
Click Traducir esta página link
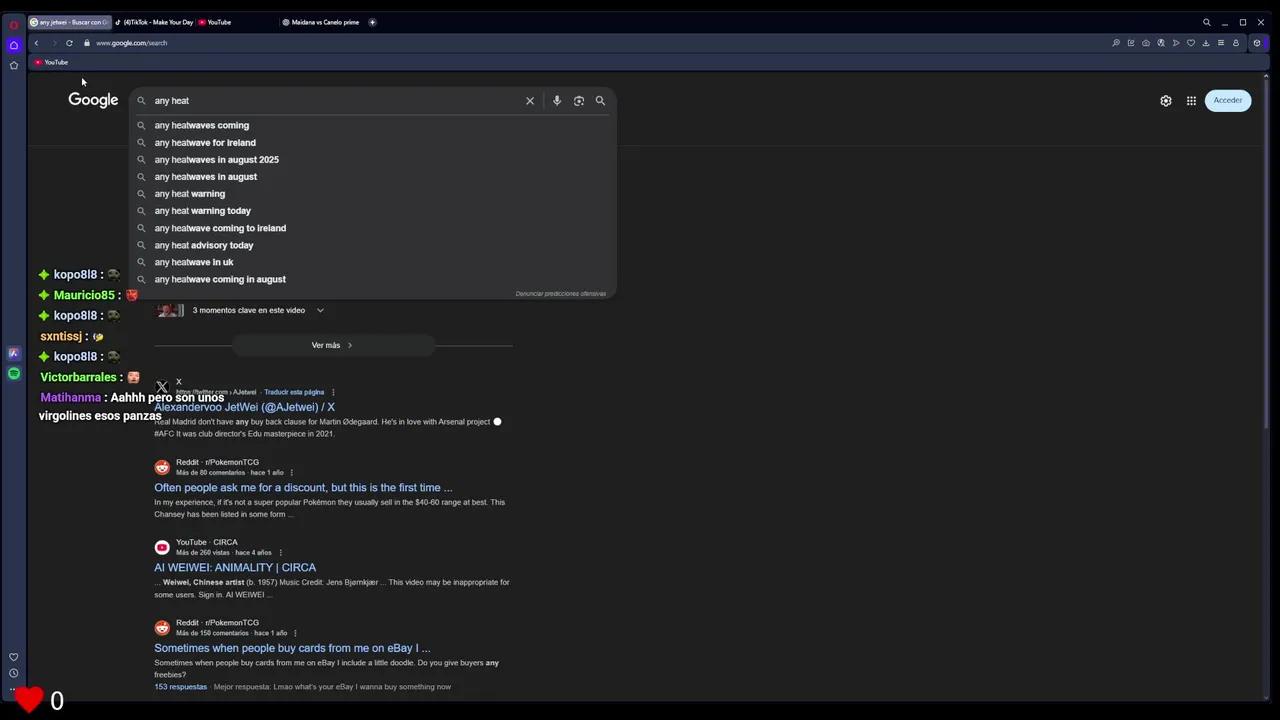click(294, 392)
